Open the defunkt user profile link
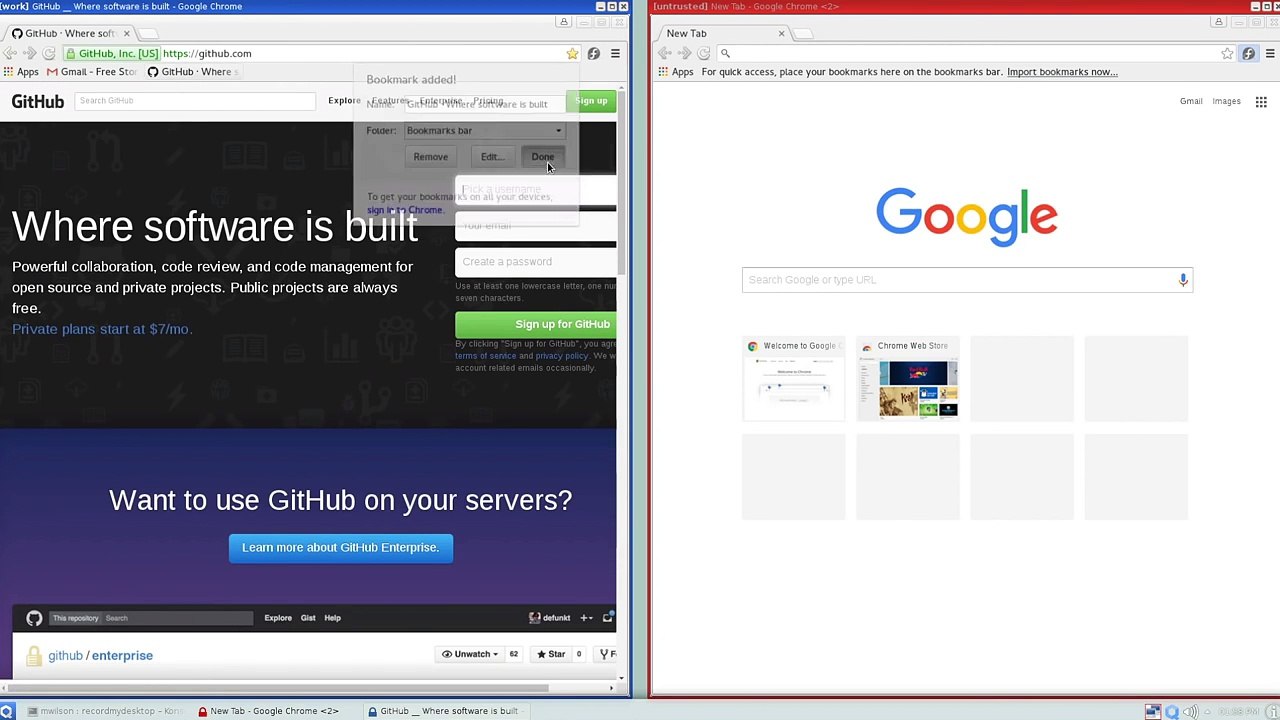 pyautogui.click(x=549, y=618)
